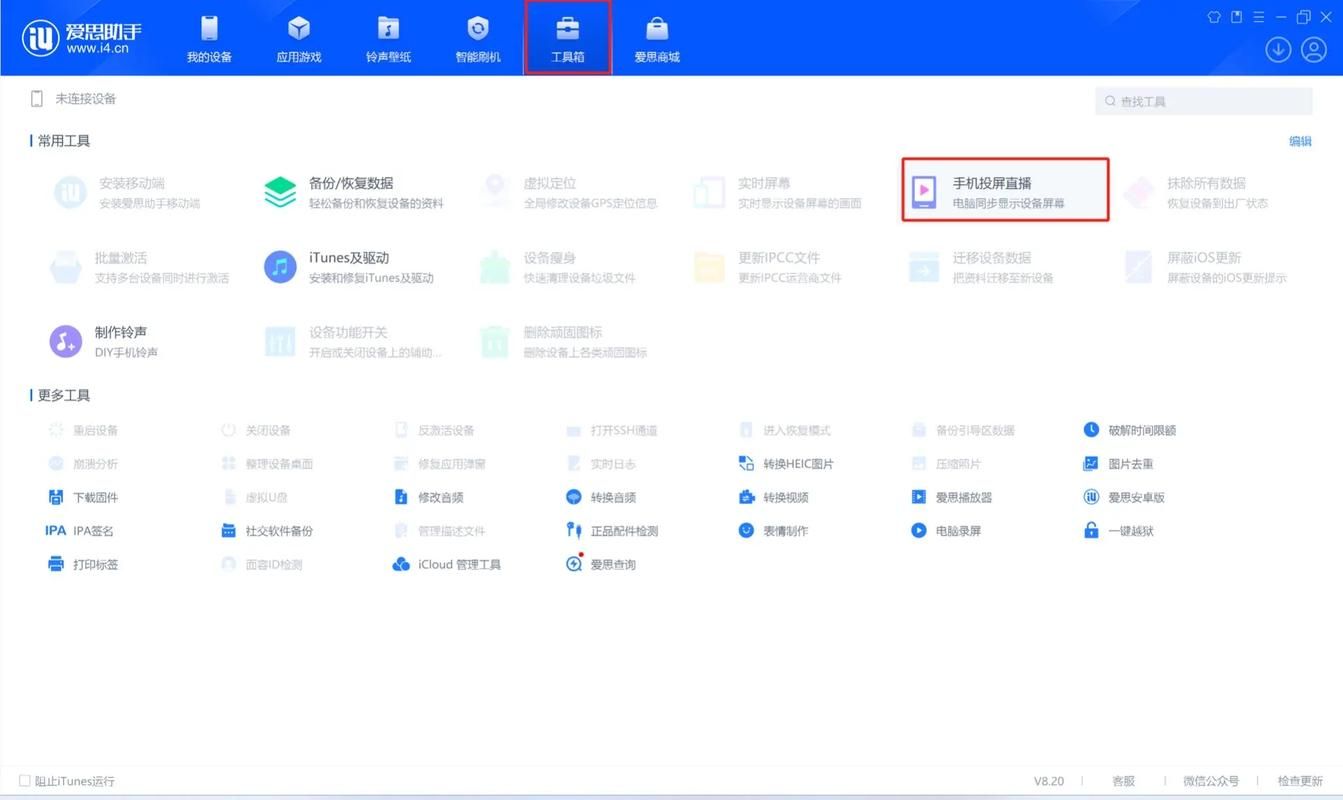Click the 批量激活 tool
1343x800 pixels.
pos(139,267)
